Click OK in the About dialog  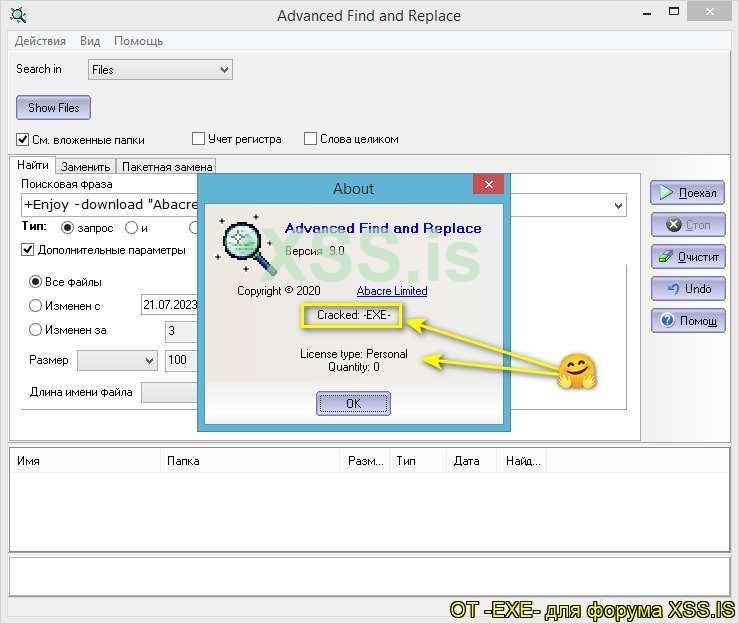click(353, 403)
